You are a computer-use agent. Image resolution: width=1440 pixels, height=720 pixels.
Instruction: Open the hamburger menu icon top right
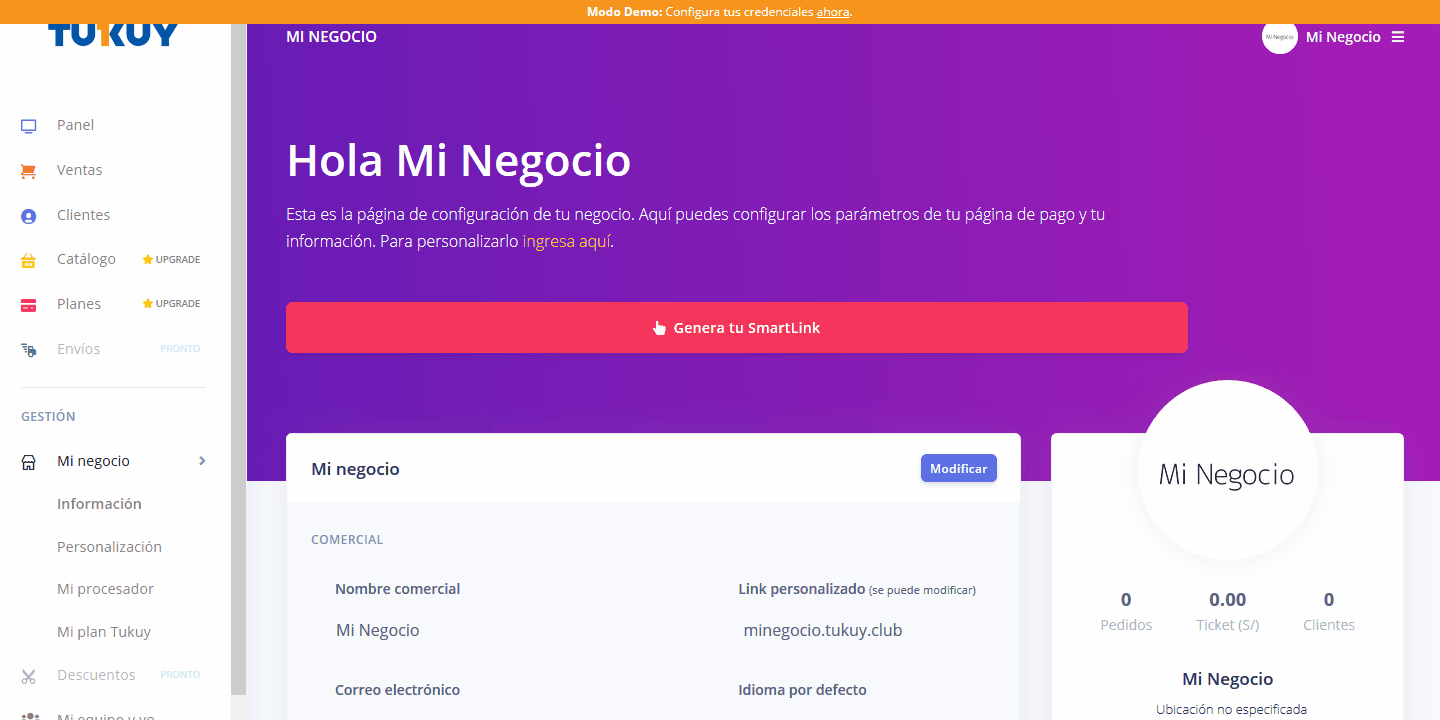click(x=1398, y=37)
